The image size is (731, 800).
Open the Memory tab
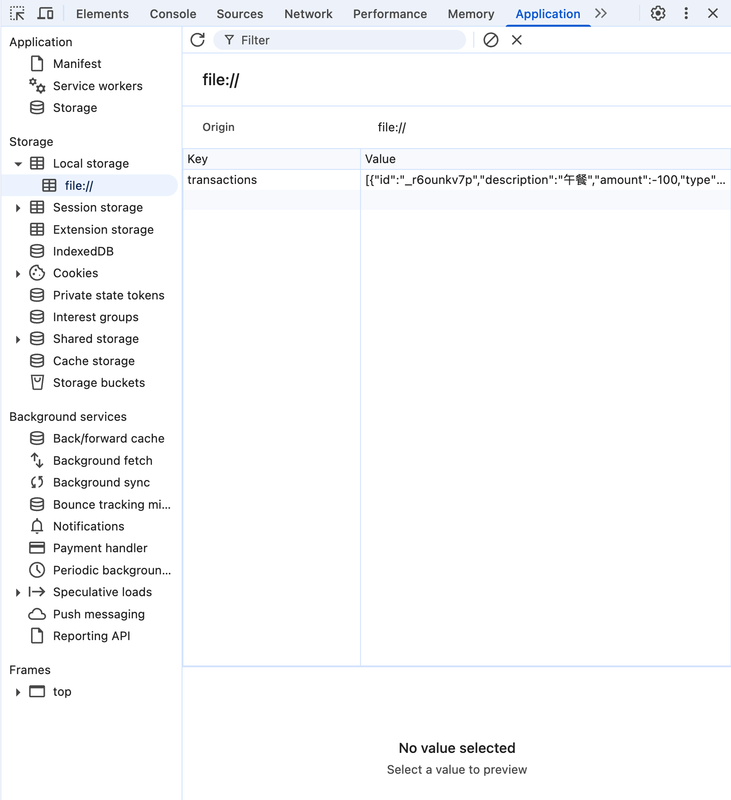coord(471,14)
